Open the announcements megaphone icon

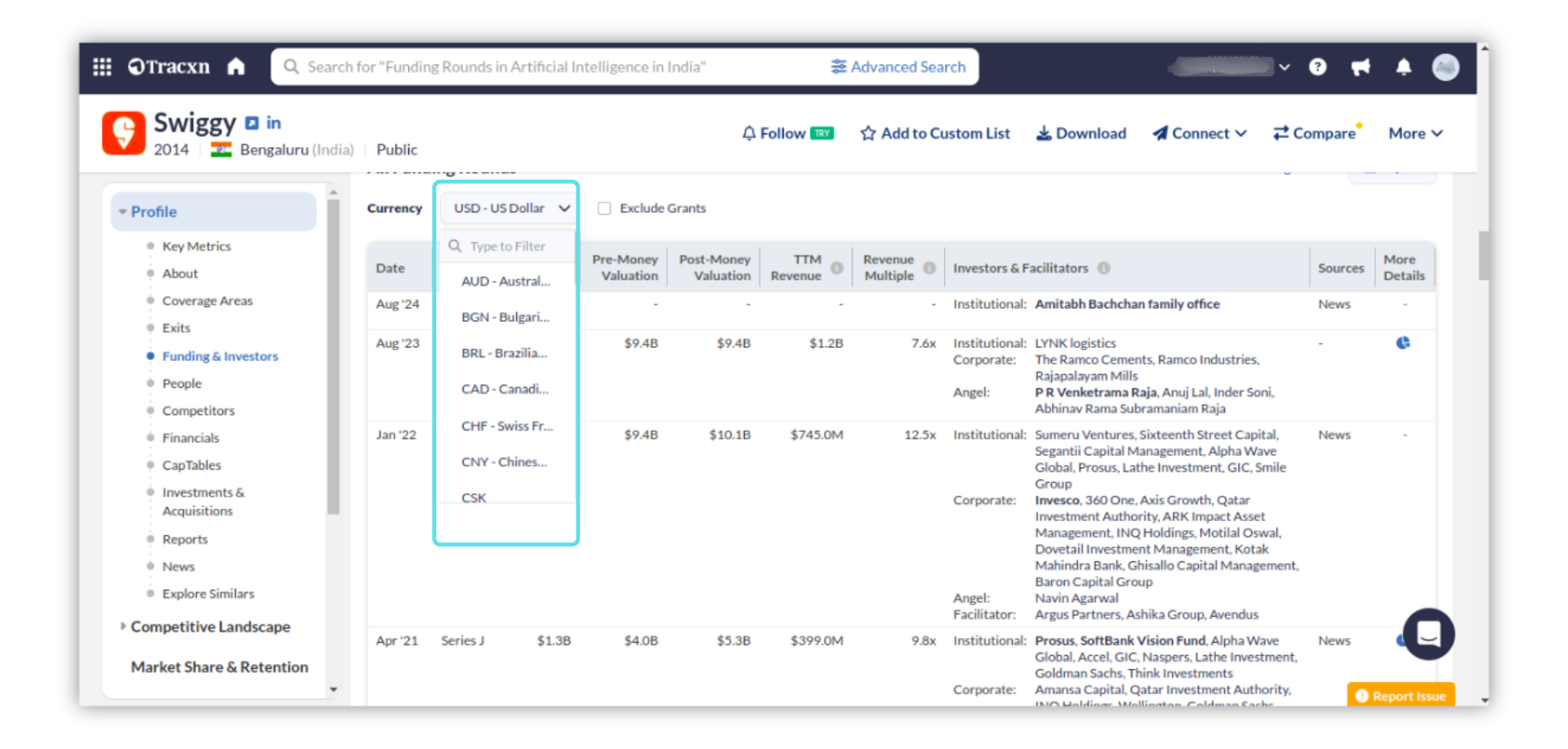point(1361,67)
